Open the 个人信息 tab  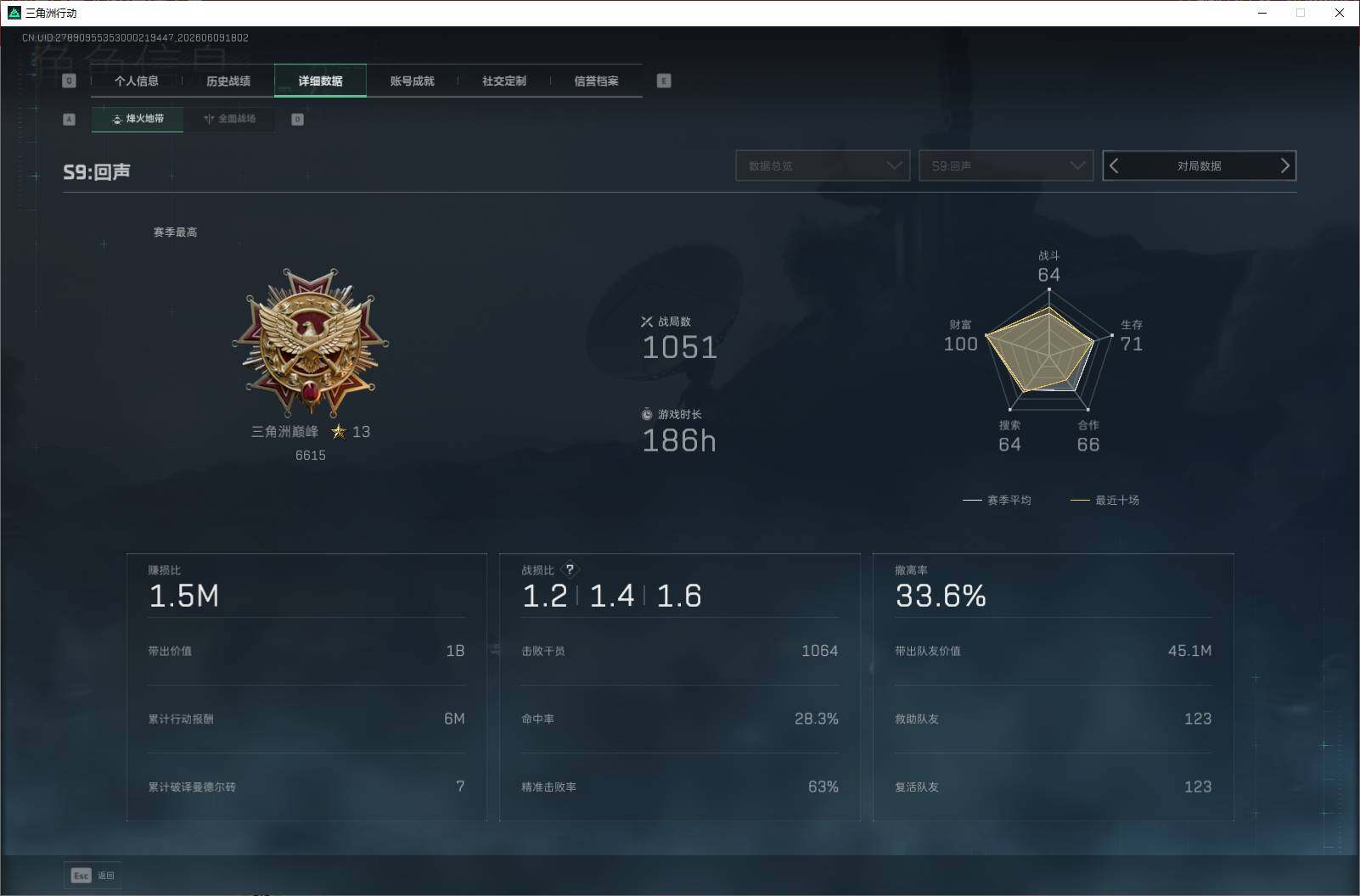(137, 81)
